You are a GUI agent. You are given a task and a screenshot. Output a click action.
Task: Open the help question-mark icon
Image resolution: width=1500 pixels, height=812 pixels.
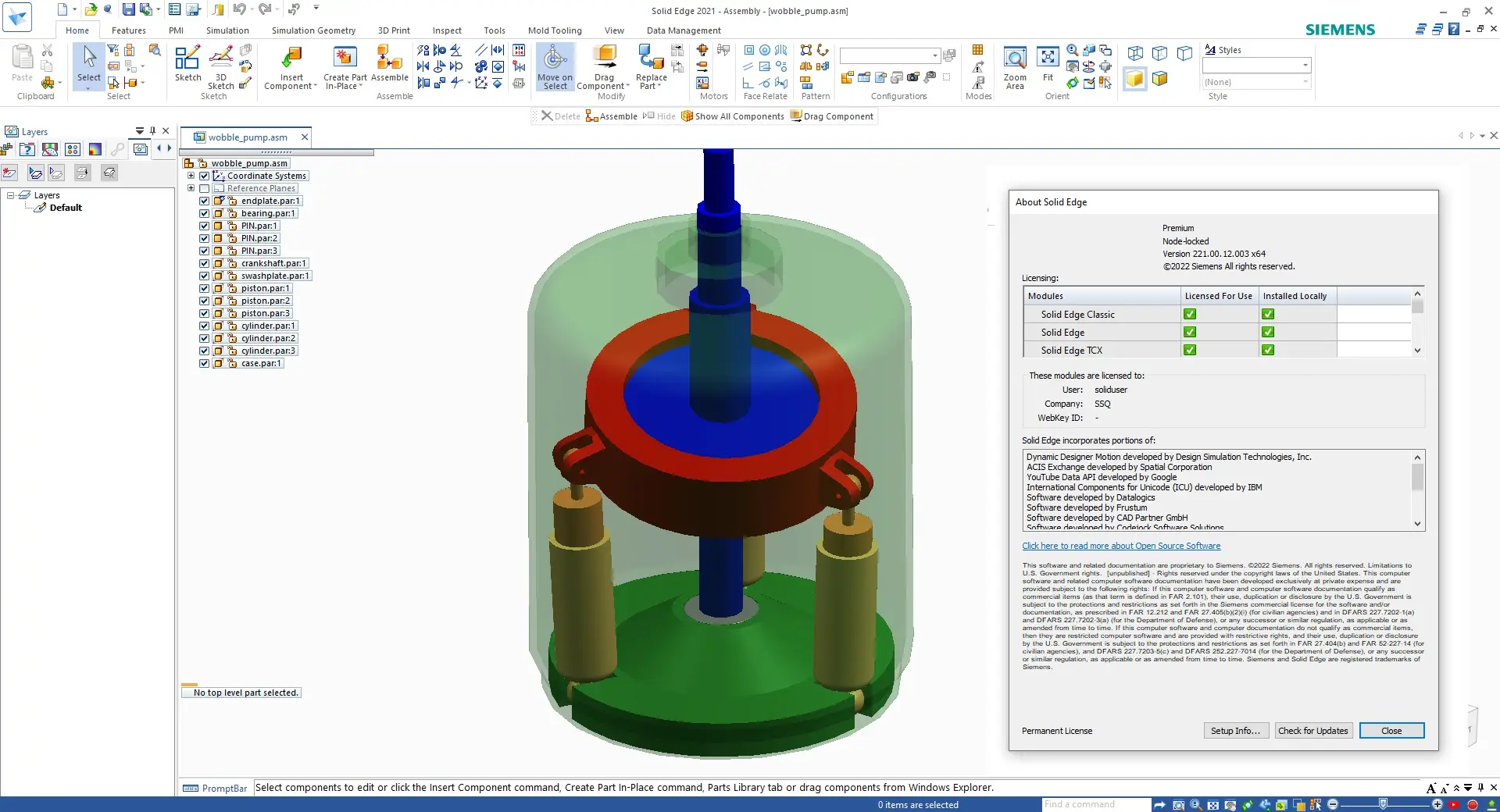click(x=1453, y=29)
